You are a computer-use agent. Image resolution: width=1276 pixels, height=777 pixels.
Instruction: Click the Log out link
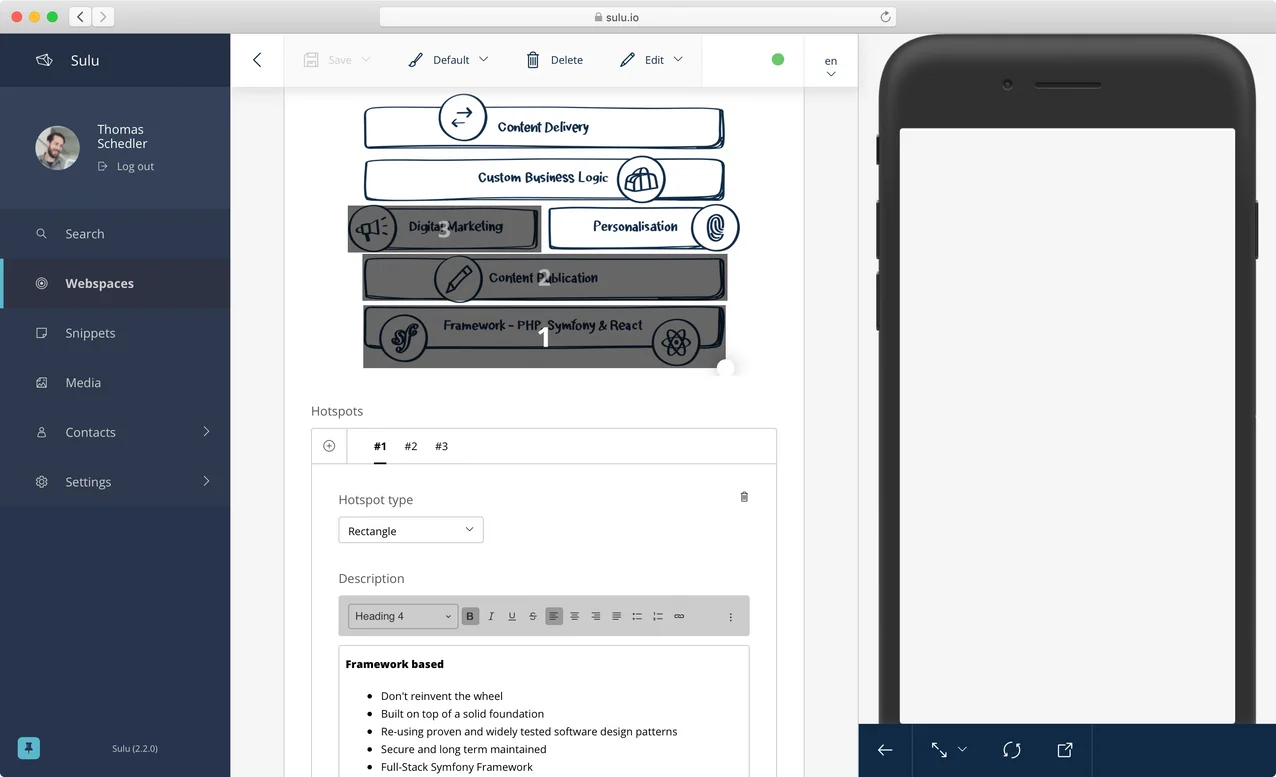point(135,167)
